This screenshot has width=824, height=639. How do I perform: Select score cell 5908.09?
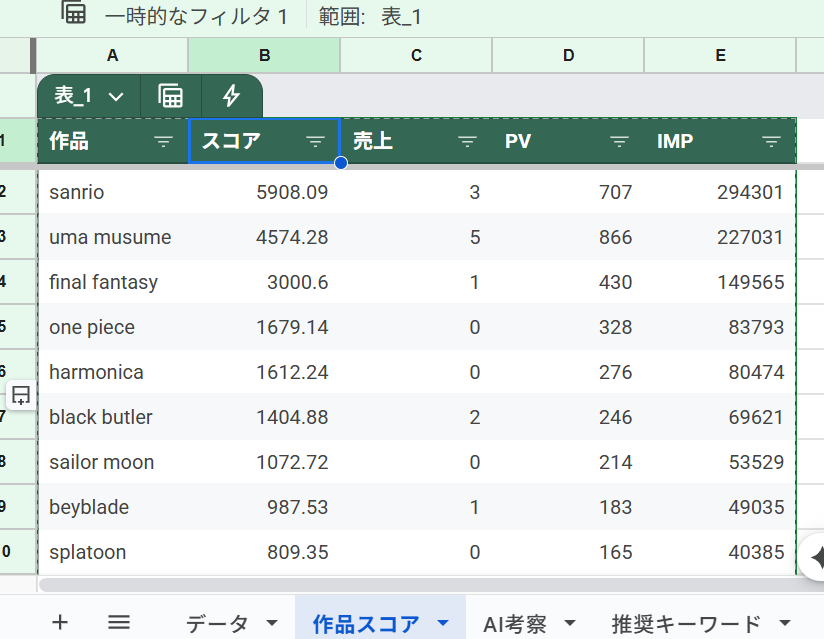tap(264, 192)
